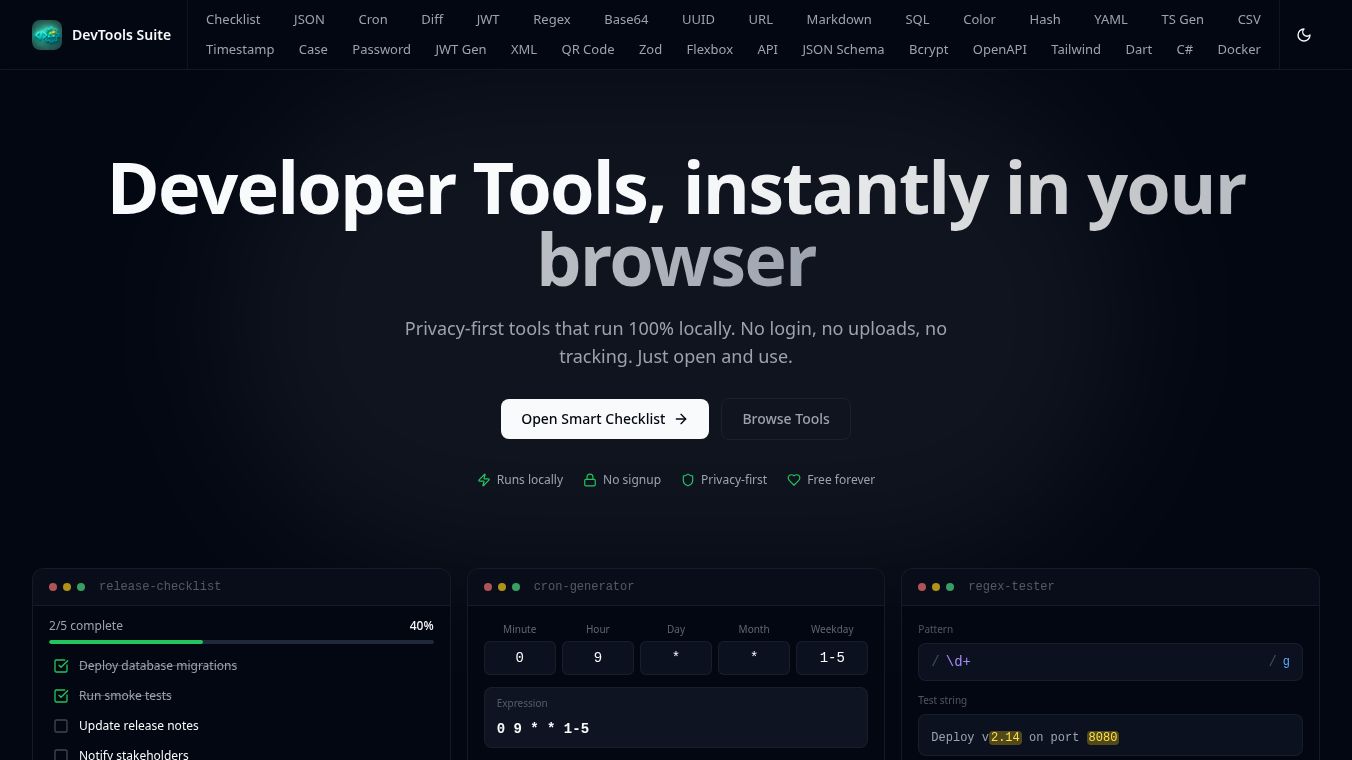1352x760 pixels.
Task: Choose Dart from navigation
Action: (x=1139, y=49)
